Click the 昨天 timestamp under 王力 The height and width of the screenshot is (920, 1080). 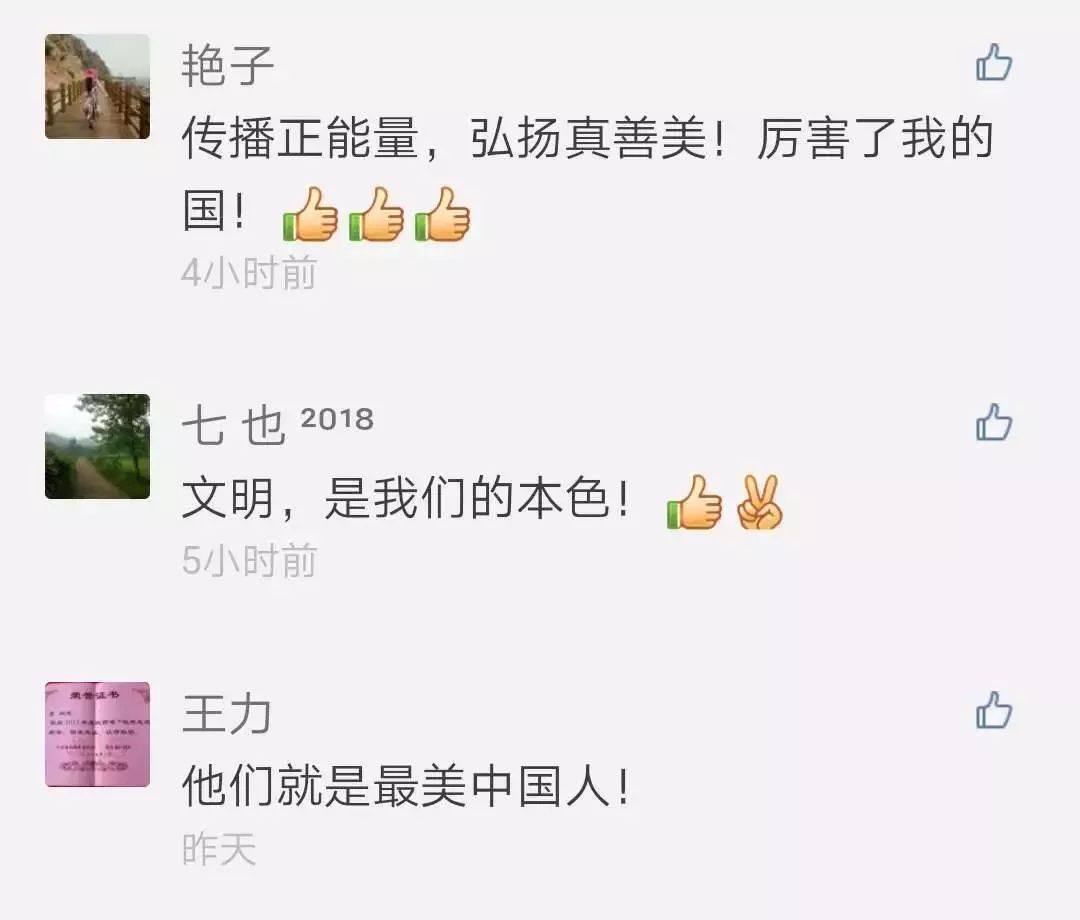pos(219,848)
